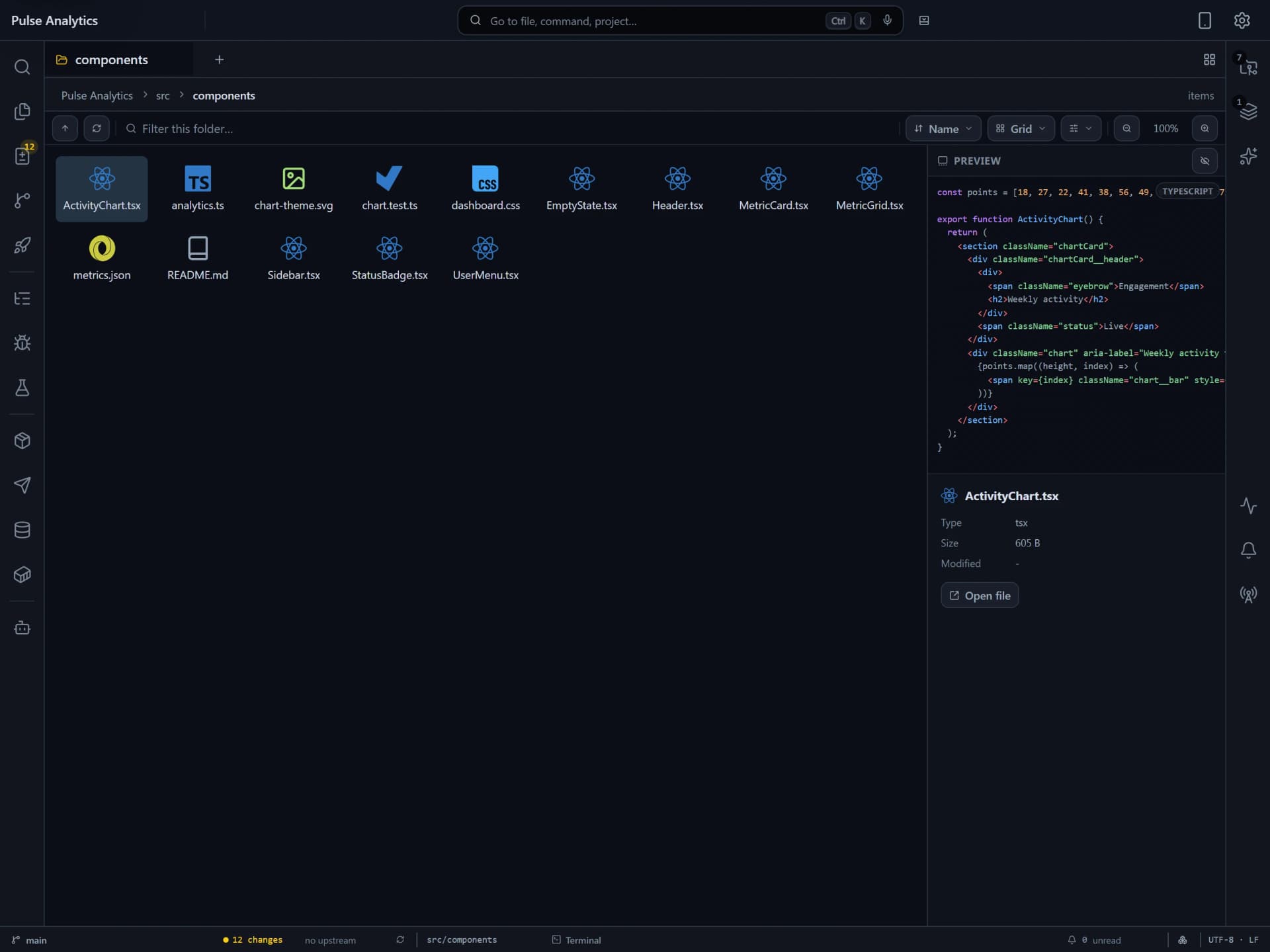Refresh the folder listing
This screenshot has width=1270, height=952.
pos(97,128)
